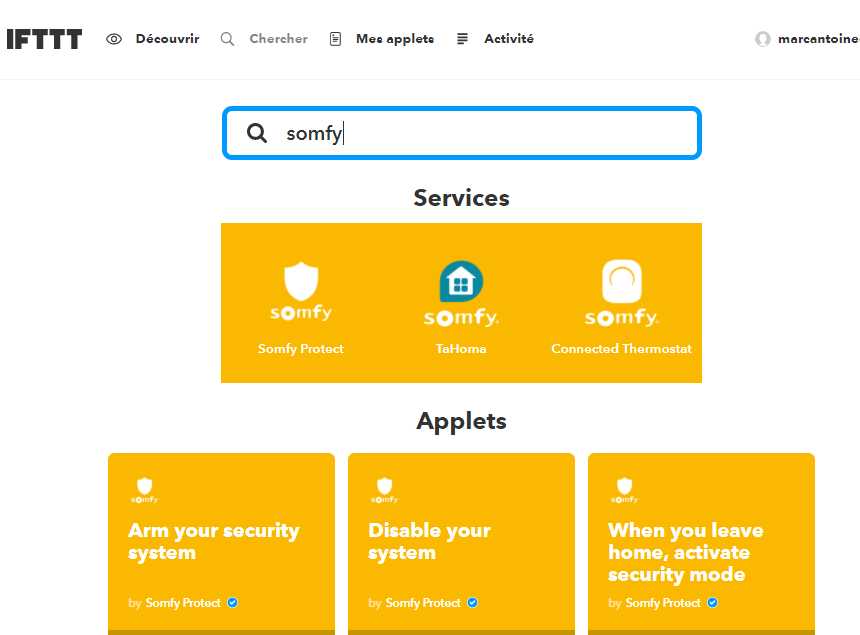Viewport: 860px width, 635px height.
Task: Click the small Somfy logo on Arm applet
Action: (x=145, y=490)
